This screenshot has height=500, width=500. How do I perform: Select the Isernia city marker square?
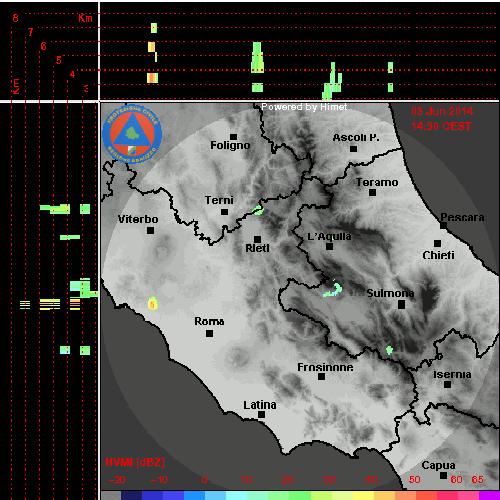[447, 384]
